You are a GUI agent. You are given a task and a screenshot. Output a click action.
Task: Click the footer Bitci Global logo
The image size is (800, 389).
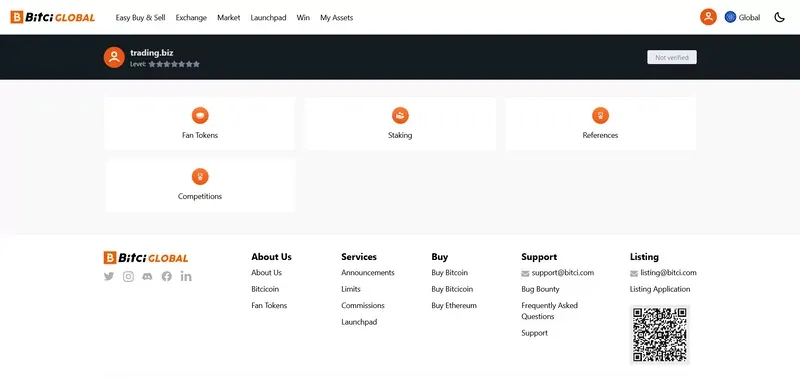click(146, 258)
